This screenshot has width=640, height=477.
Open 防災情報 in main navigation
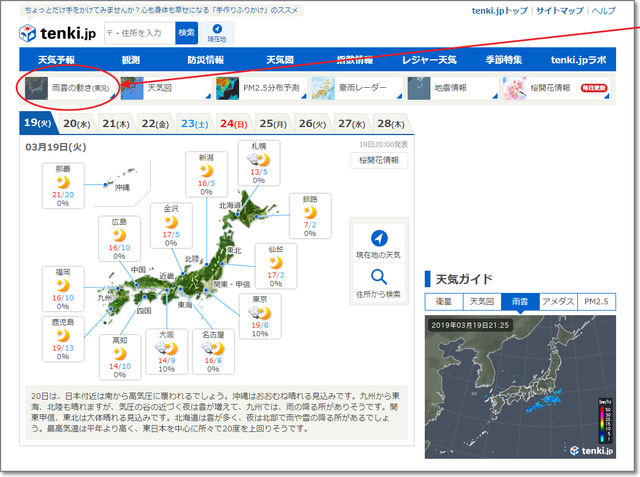205,60
